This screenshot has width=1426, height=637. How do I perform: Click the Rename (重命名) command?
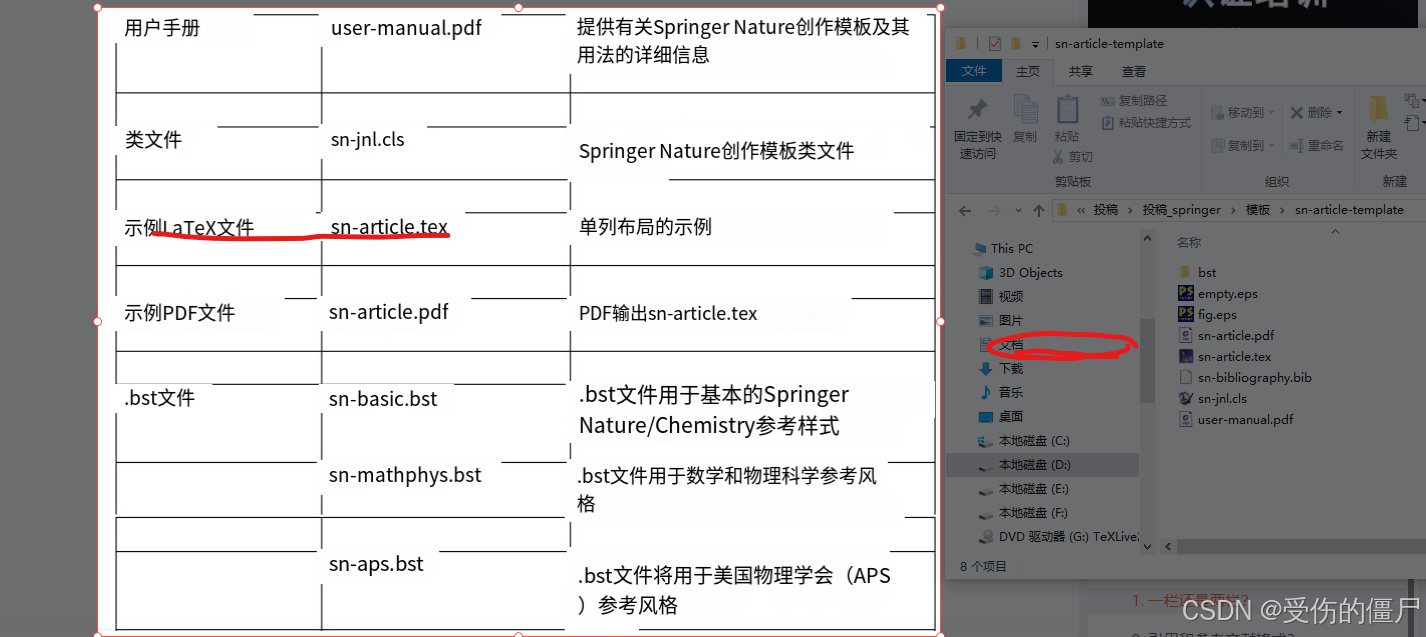click(x=1316, y=145)
